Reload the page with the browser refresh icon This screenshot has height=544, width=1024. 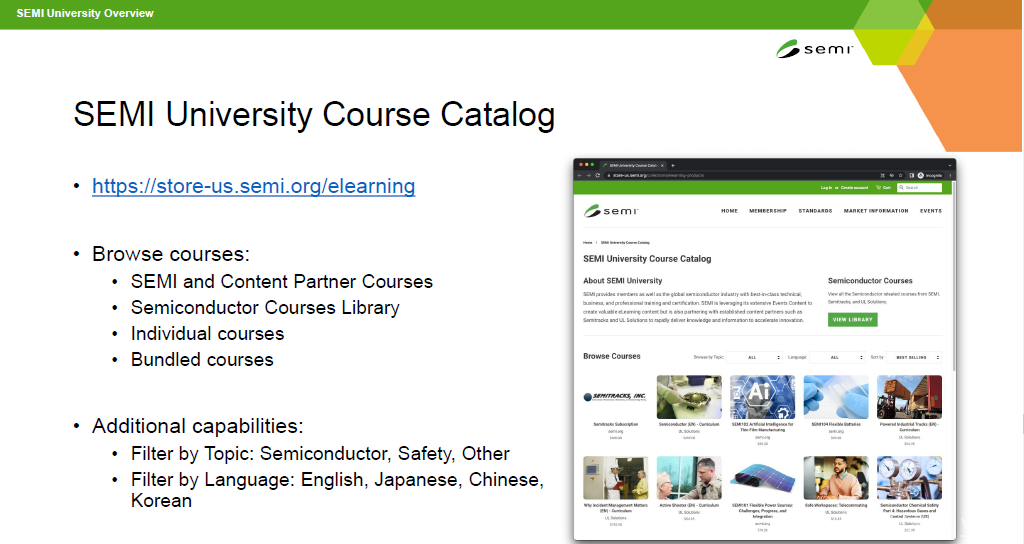598,175
